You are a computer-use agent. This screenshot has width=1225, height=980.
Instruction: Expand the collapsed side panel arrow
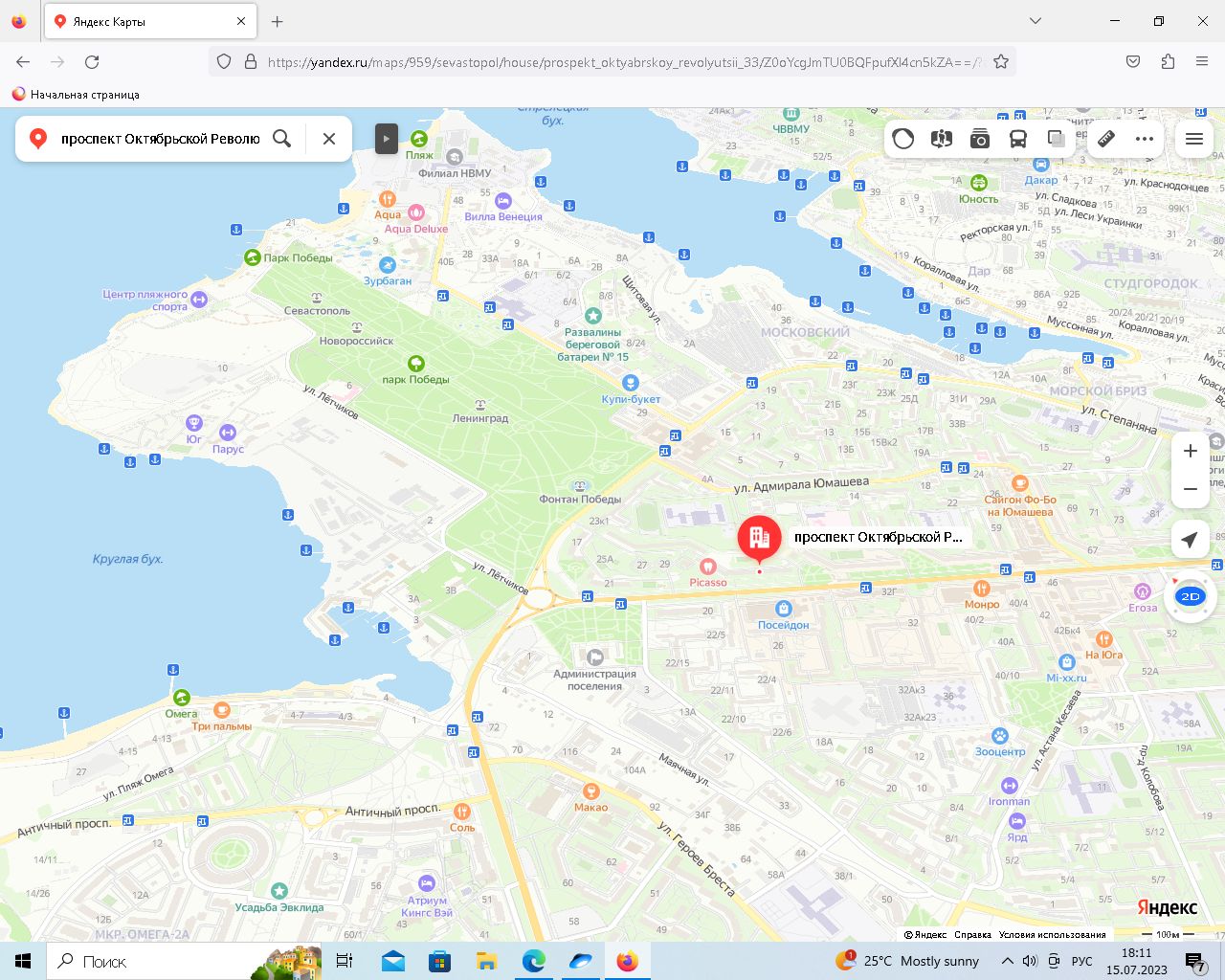point(386,139)
